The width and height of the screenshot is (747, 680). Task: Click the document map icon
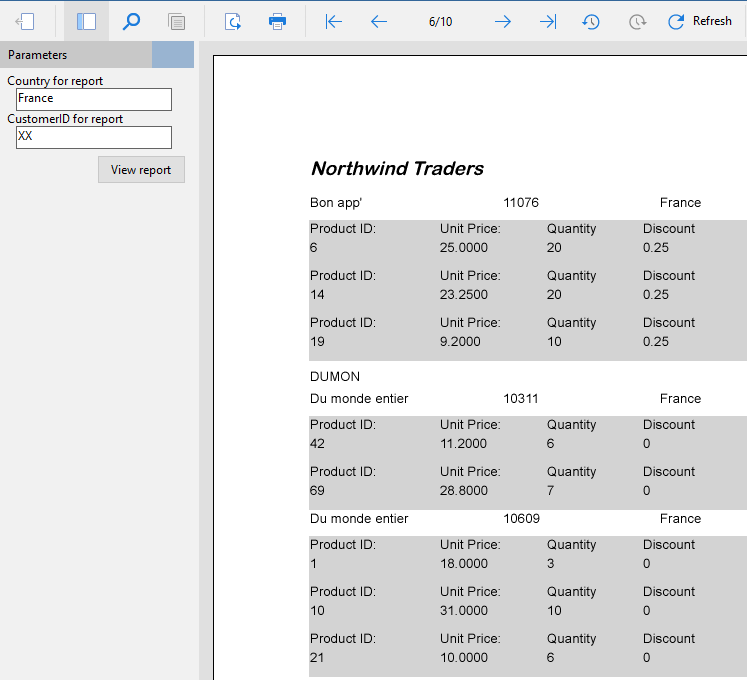(x=177, y=22)
